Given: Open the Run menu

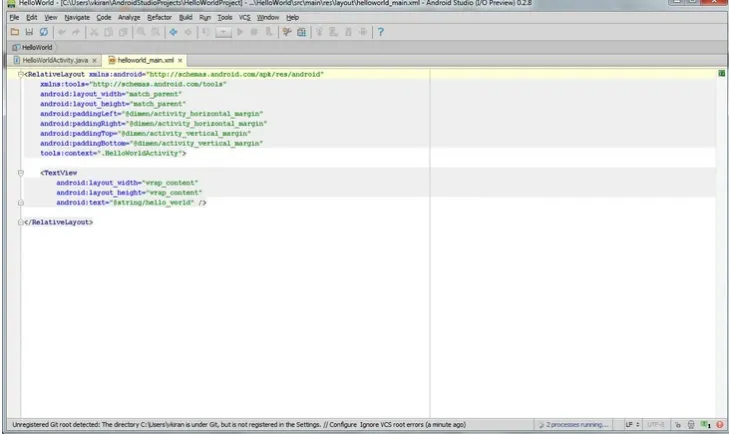Looking at the screenshot, I should tap(205, 17).
